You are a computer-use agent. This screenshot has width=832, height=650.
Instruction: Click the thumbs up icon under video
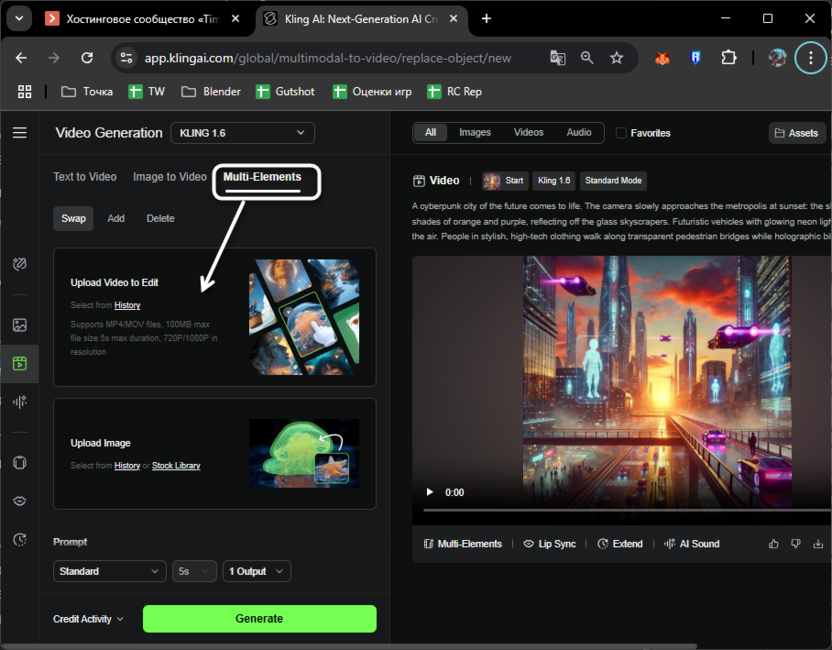773,544
